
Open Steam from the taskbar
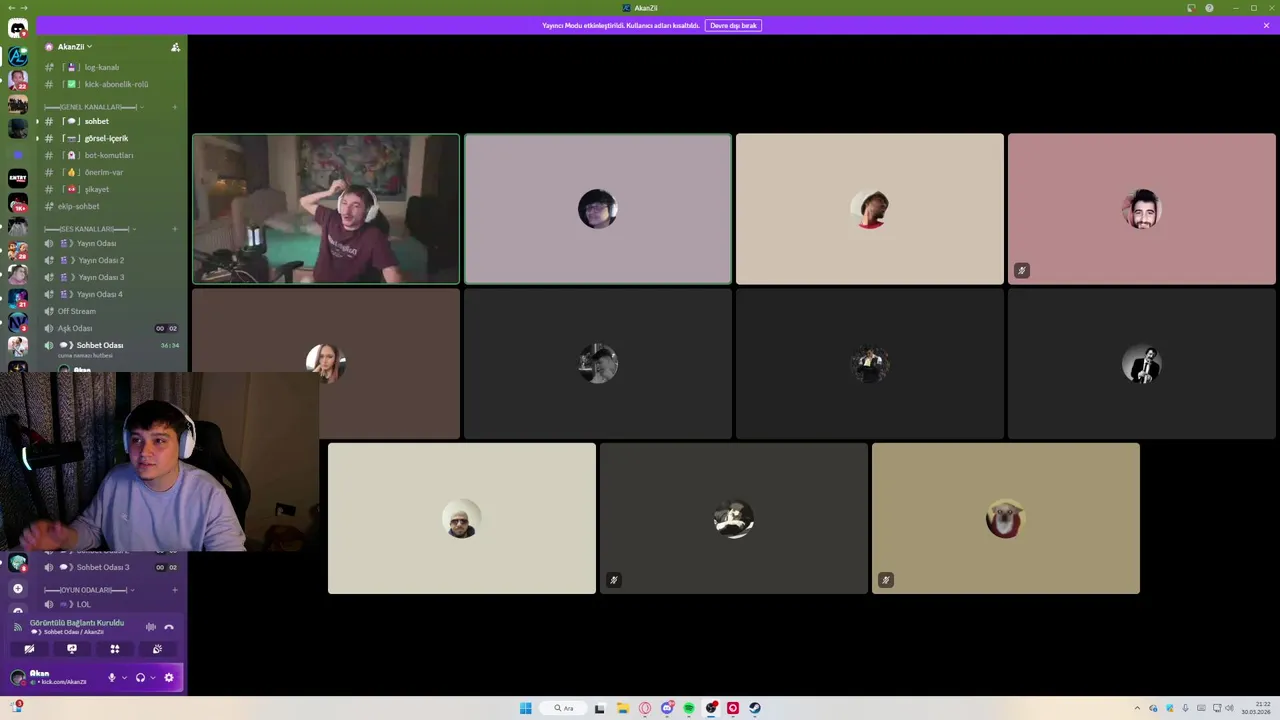755,708
